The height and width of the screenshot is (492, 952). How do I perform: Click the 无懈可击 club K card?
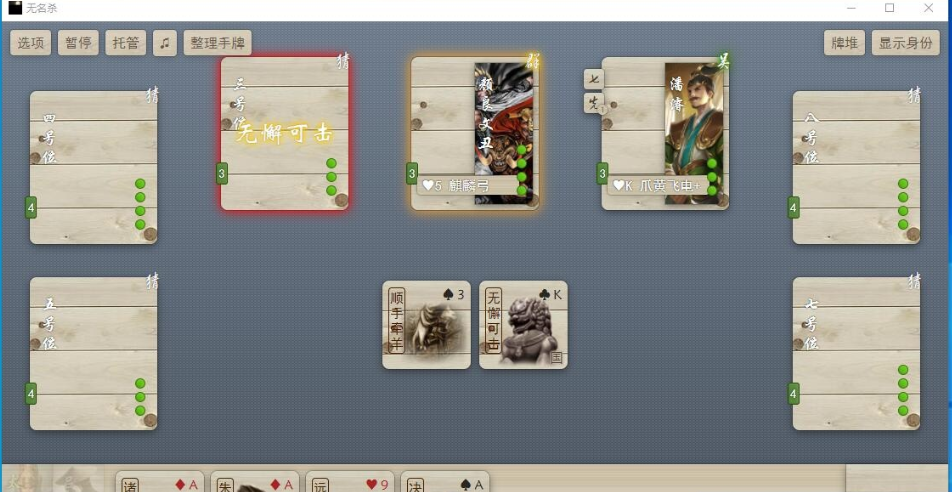coord(523,325)
